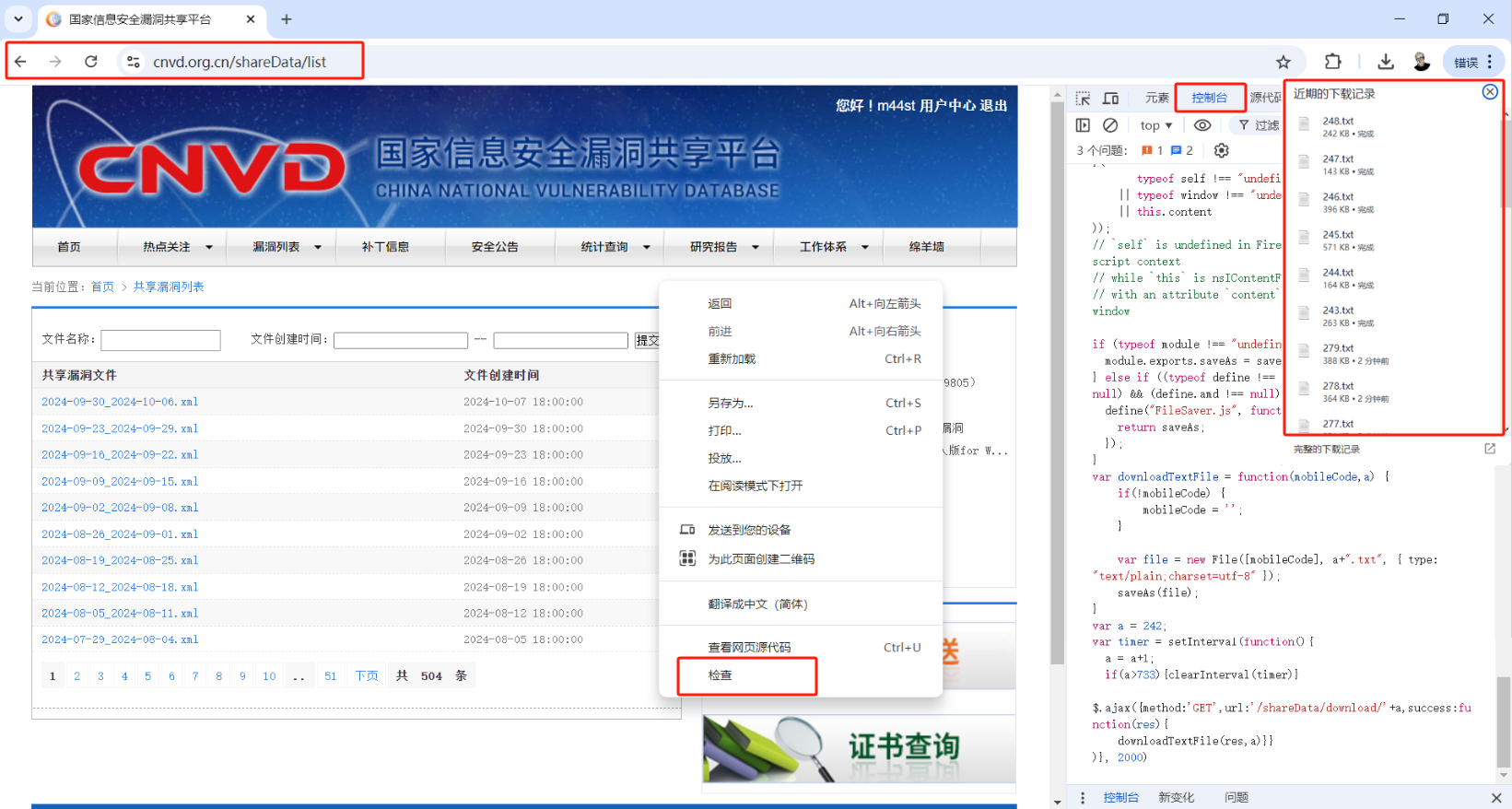Image resolution: width=1512 pixels, height=809 pixels.
Task: Open the top context selector dropdown
Action: pos(1155,125)
